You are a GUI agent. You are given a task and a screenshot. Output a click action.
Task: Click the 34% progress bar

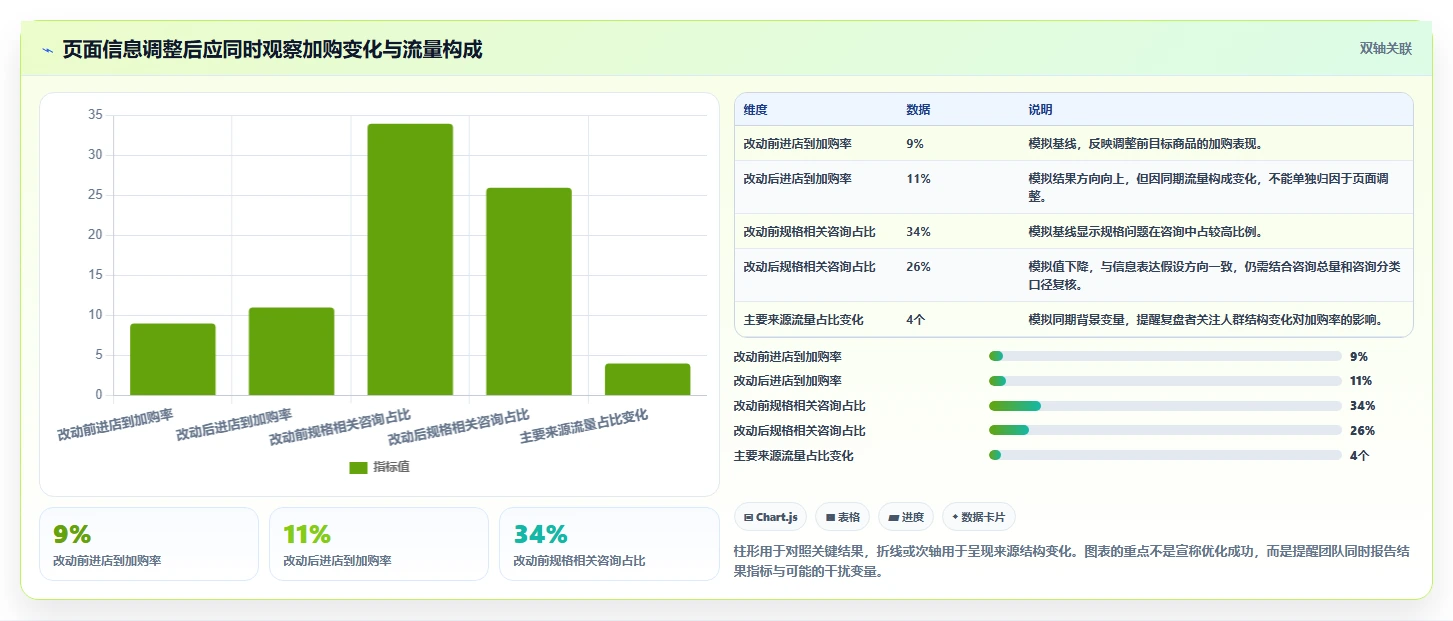point(1165,406)
